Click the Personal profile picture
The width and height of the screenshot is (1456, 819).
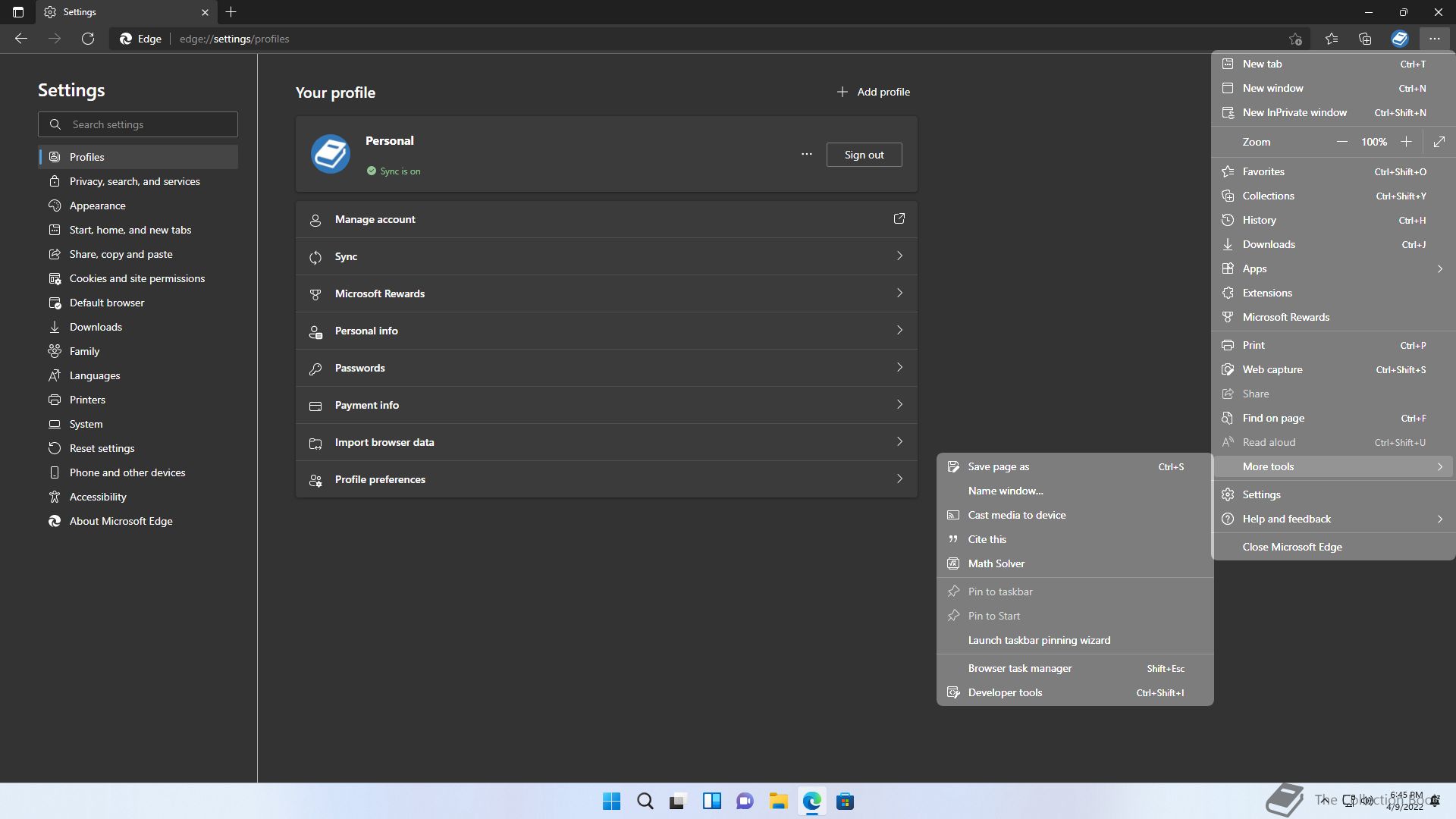point(331,155)
